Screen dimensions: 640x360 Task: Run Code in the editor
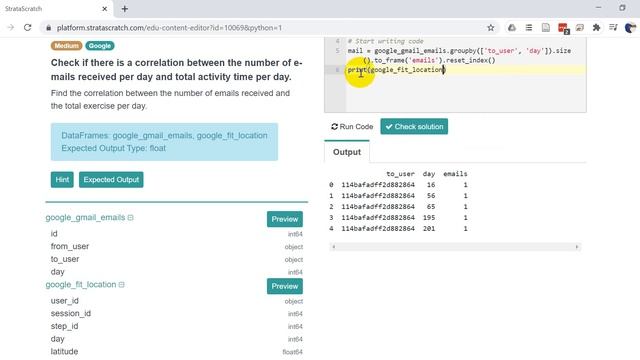352,127
